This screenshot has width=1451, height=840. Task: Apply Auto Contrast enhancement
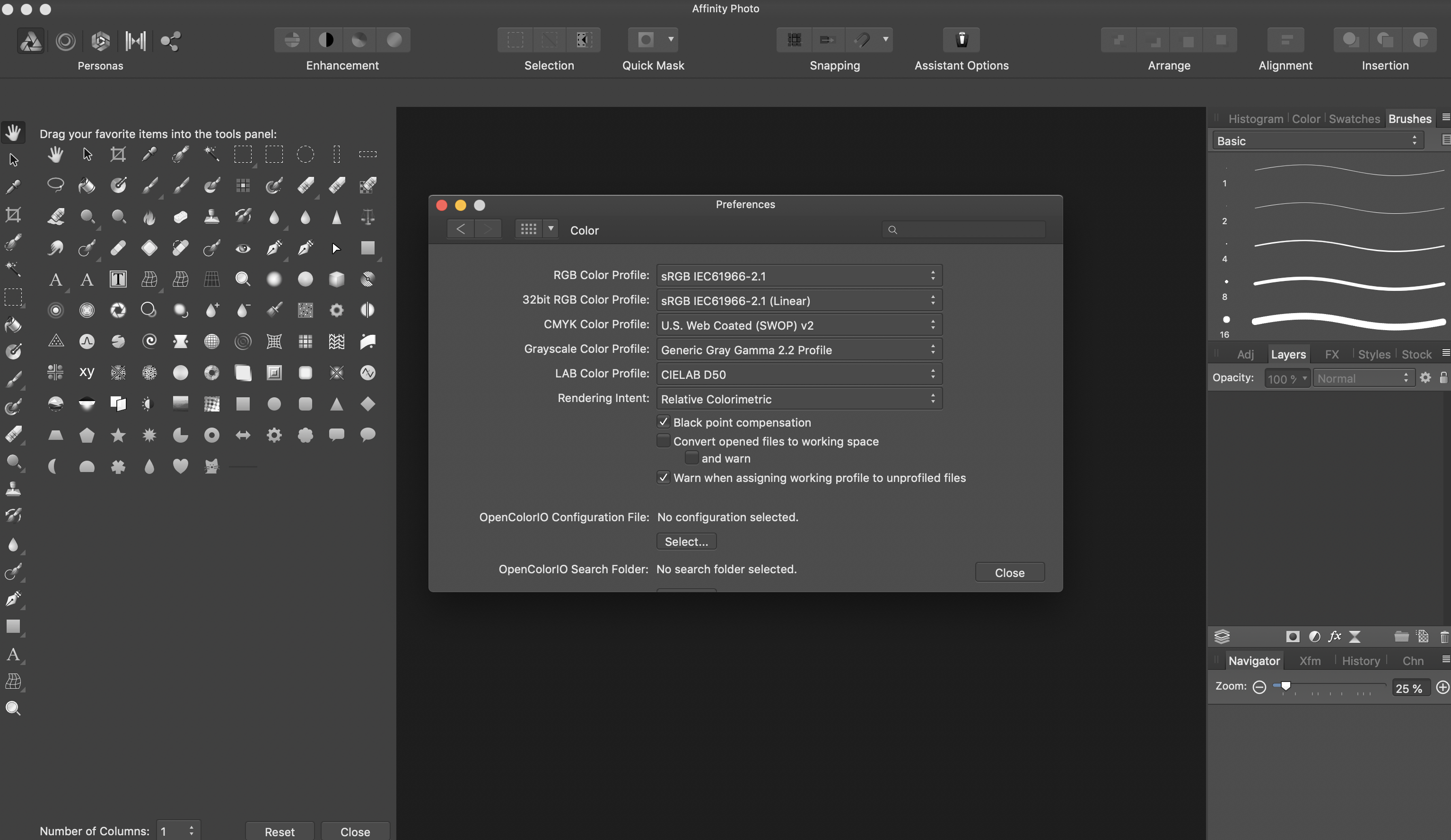tap(326, 40)
